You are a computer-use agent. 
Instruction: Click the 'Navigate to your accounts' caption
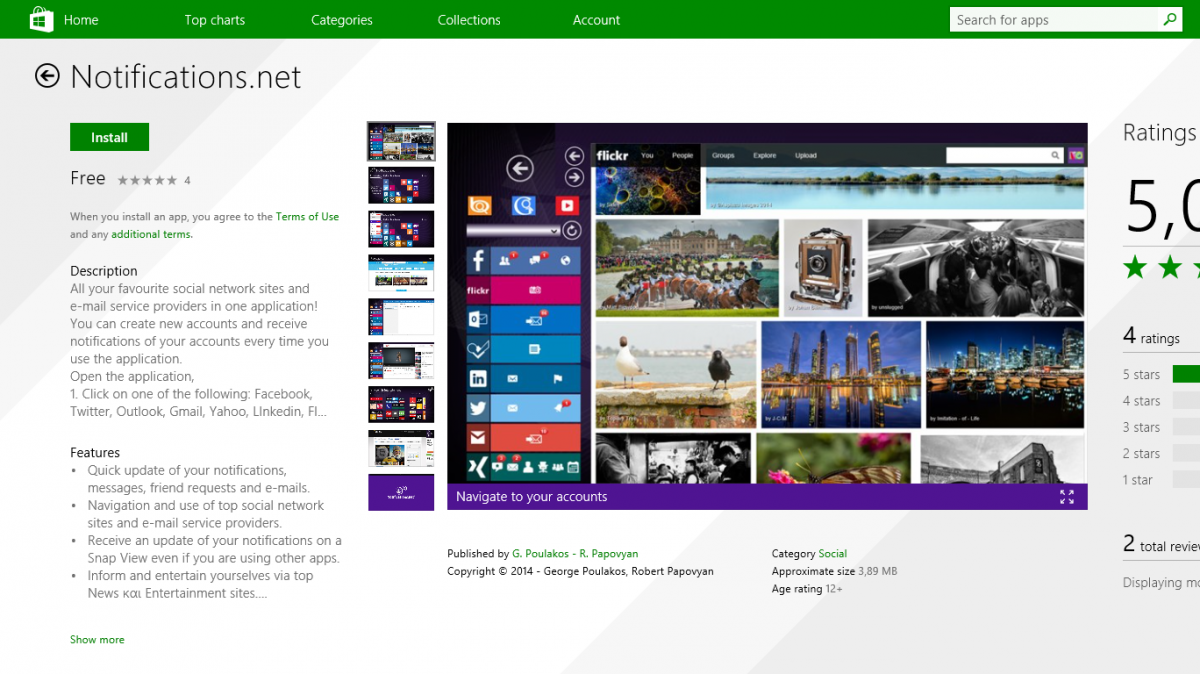531,497
